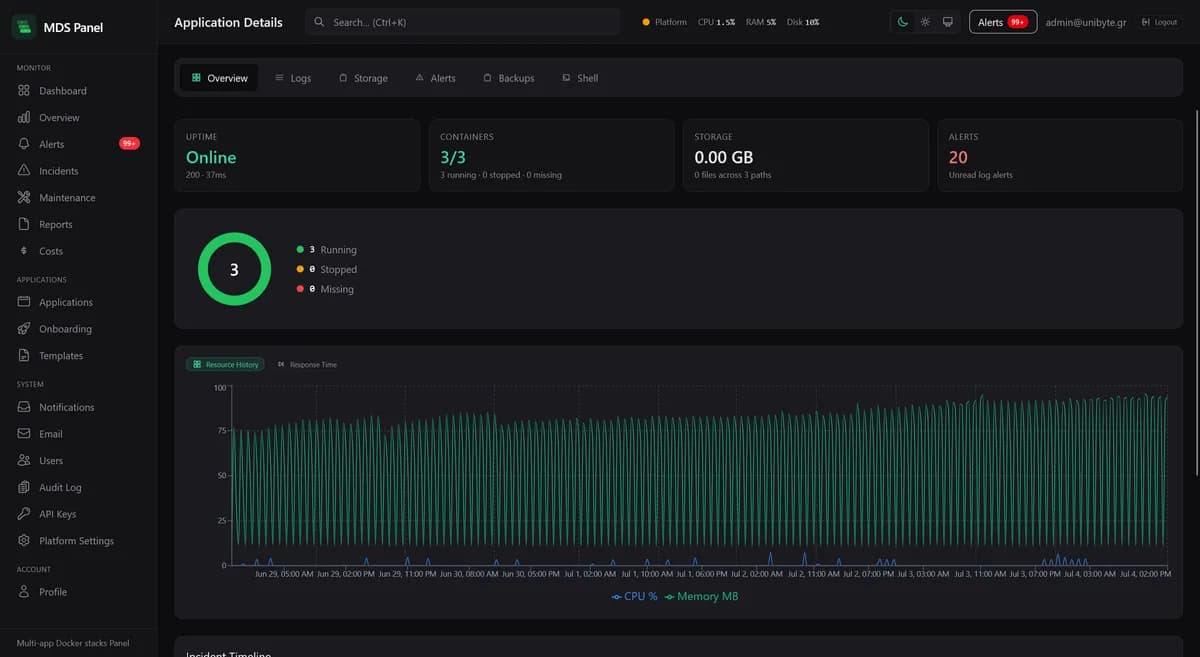Viewport: 1200px width, 657px height.
Task: Click the Alerts 20 unread card
Action: [x=1060, y=155]
